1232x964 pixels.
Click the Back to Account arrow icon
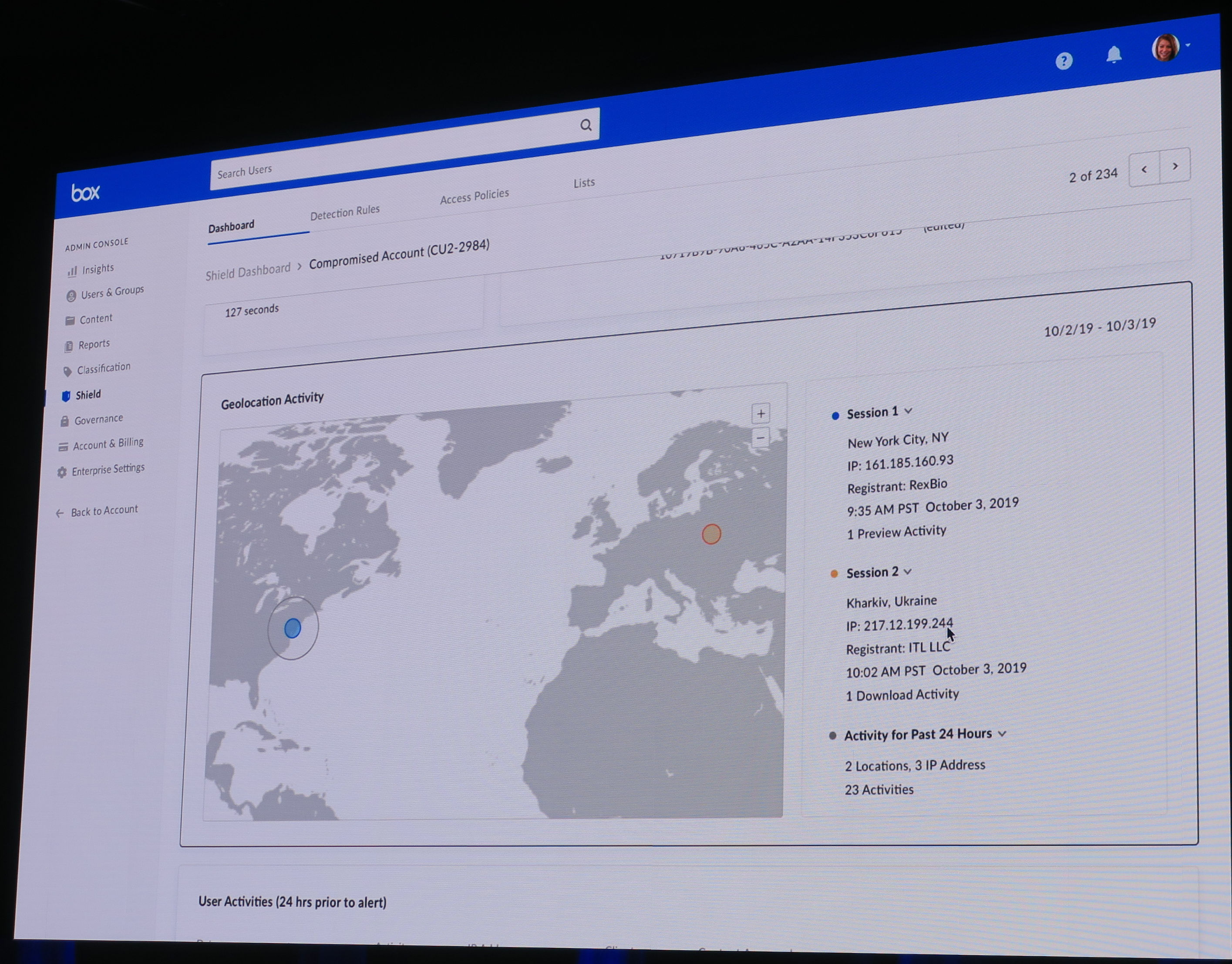point(60,513)
